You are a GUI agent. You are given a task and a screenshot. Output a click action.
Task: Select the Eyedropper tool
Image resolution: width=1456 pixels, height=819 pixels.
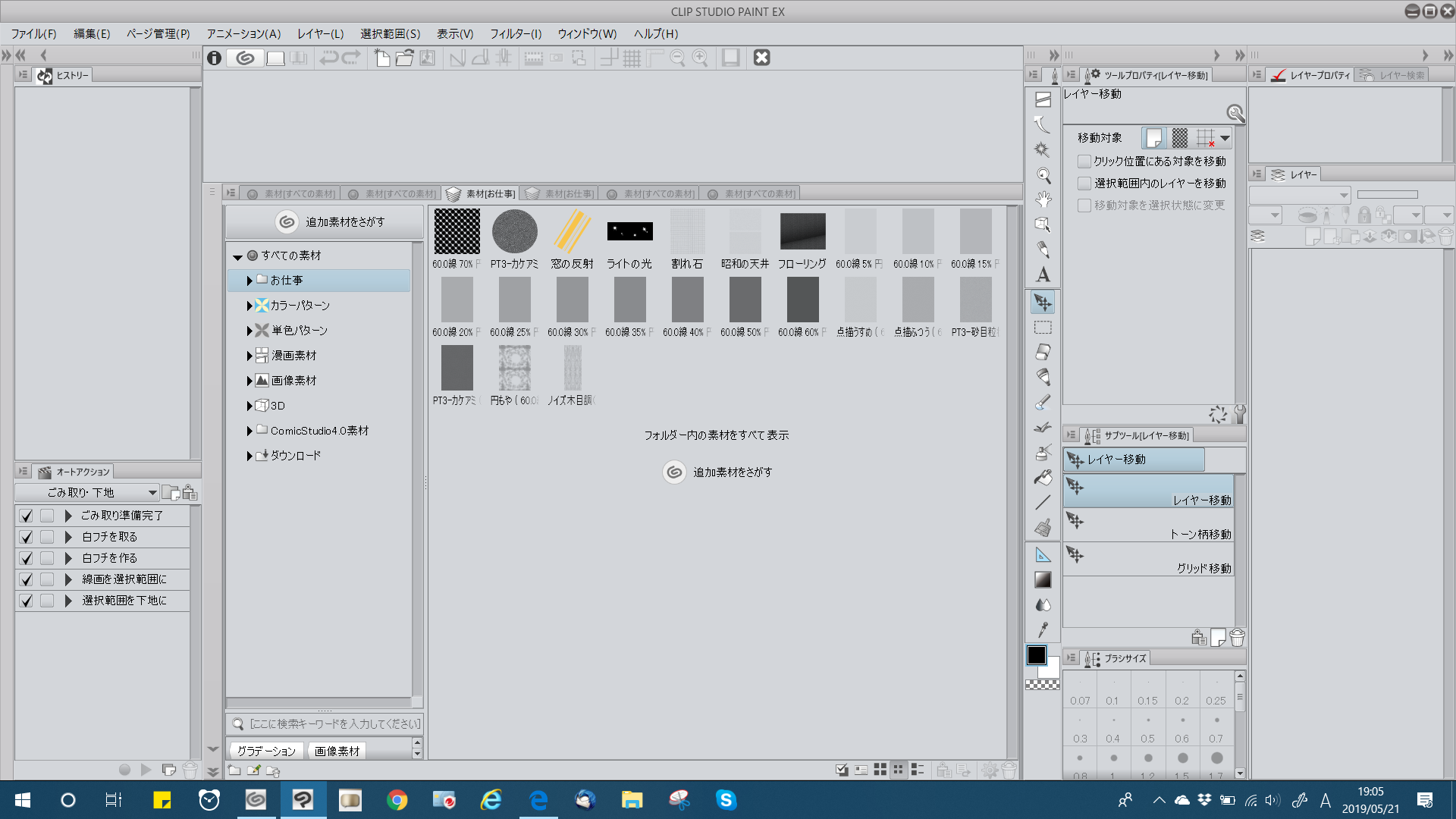click(1043, 630)
